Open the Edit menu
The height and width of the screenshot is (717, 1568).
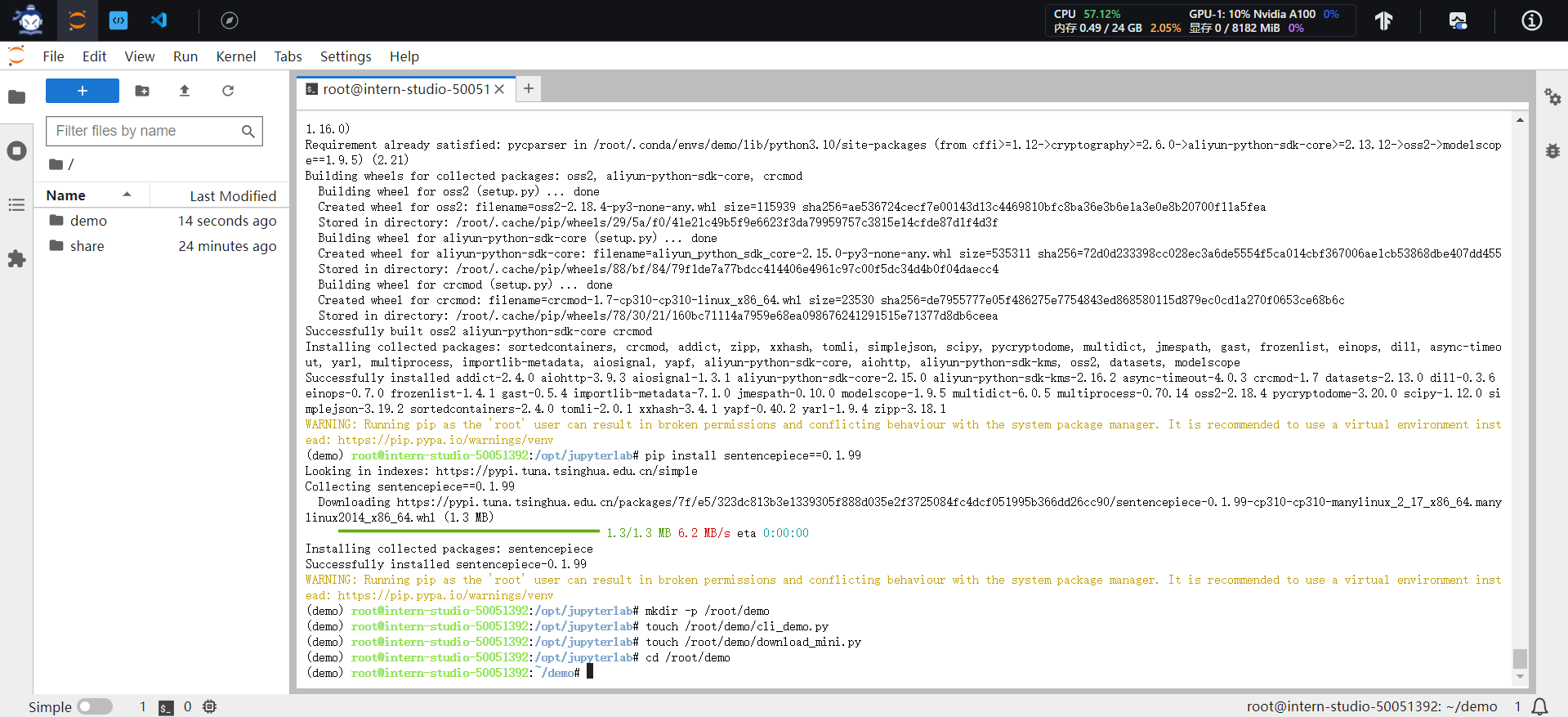[94, 56]
